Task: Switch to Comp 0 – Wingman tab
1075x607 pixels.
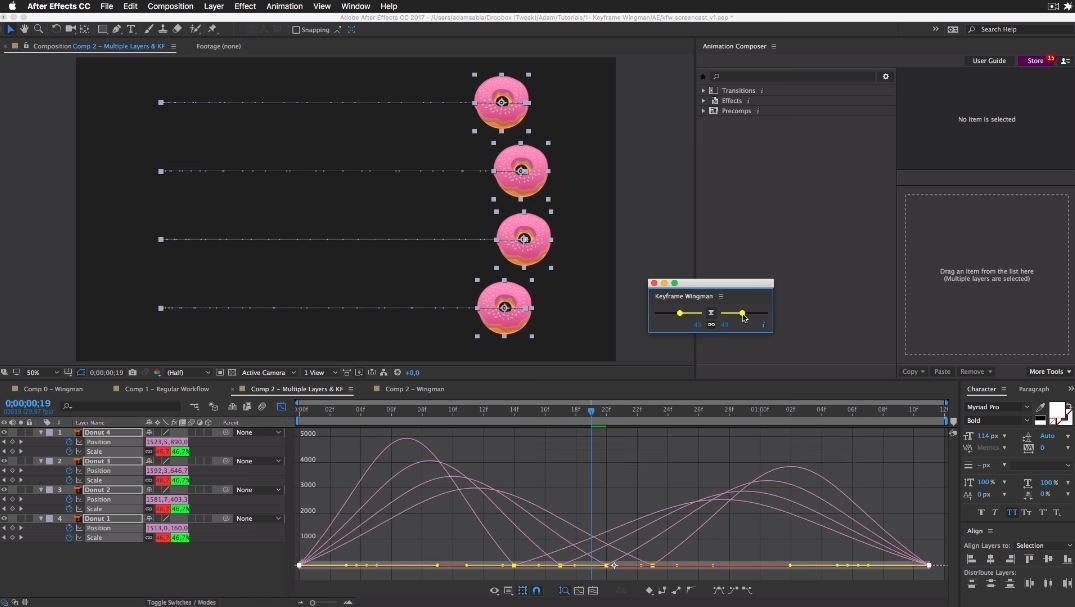Action: (x=53, y=389)
